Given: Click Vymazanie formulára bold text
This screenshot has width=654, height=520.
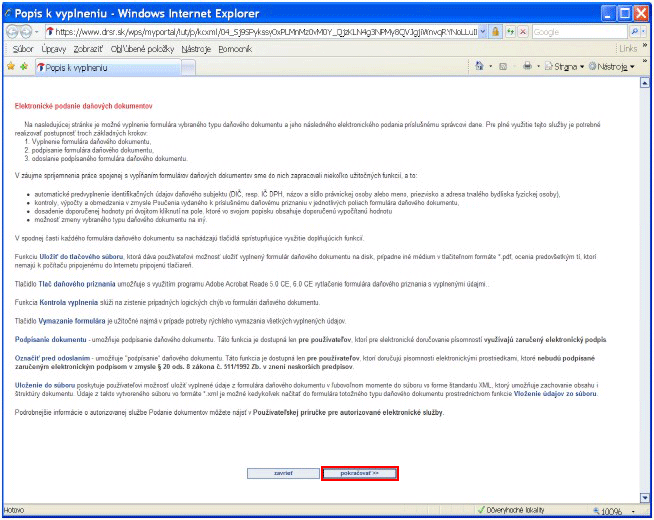Looking at the screenshot, I should pos(72,321).
